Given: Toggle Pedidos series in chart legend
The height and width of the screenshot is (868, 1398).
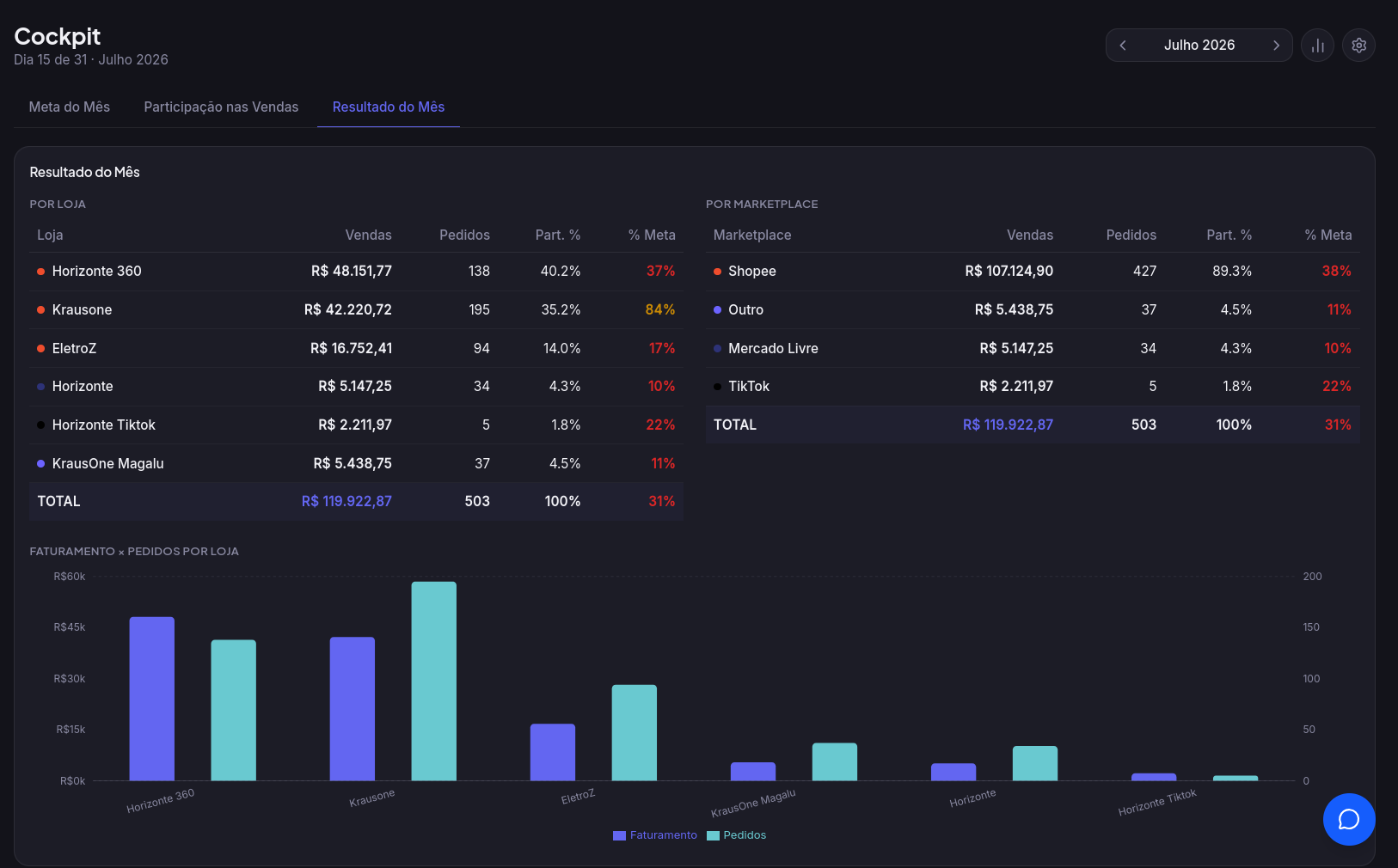Looking at the screenshot, I should tap(736, 835).
